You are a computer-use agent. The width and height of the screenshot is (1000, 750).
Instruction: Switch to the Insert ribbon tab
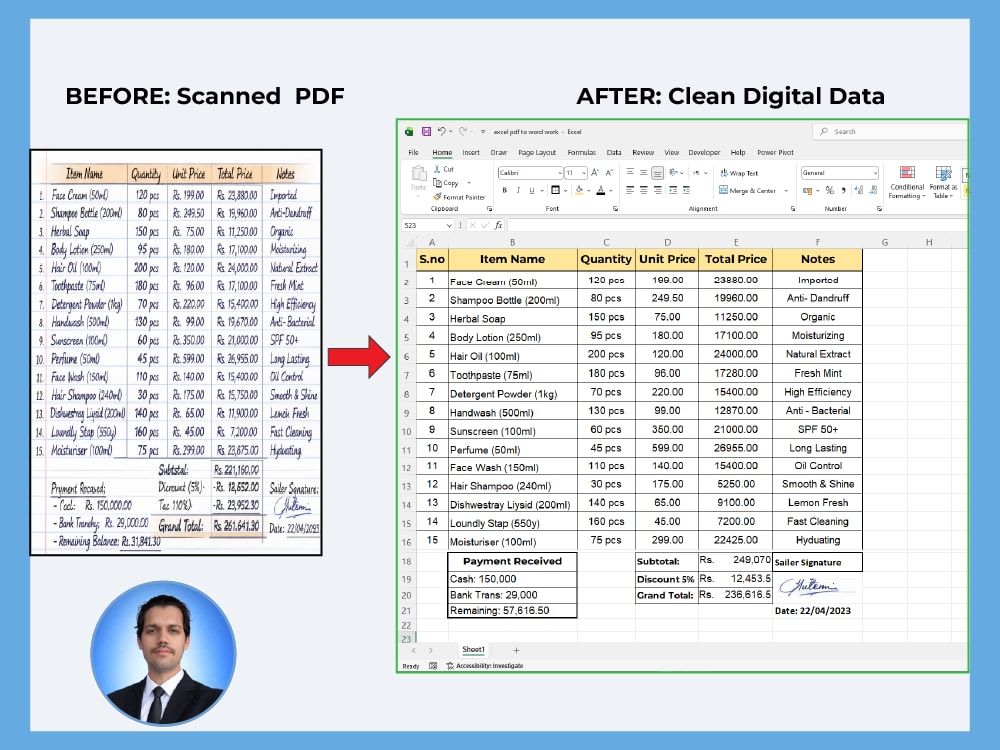[x=471, y=152]
